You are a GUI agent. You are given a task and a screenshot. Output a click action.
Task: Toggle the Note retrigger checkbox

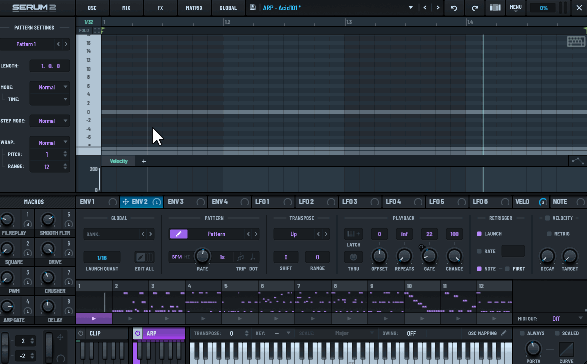pos(479,269)
